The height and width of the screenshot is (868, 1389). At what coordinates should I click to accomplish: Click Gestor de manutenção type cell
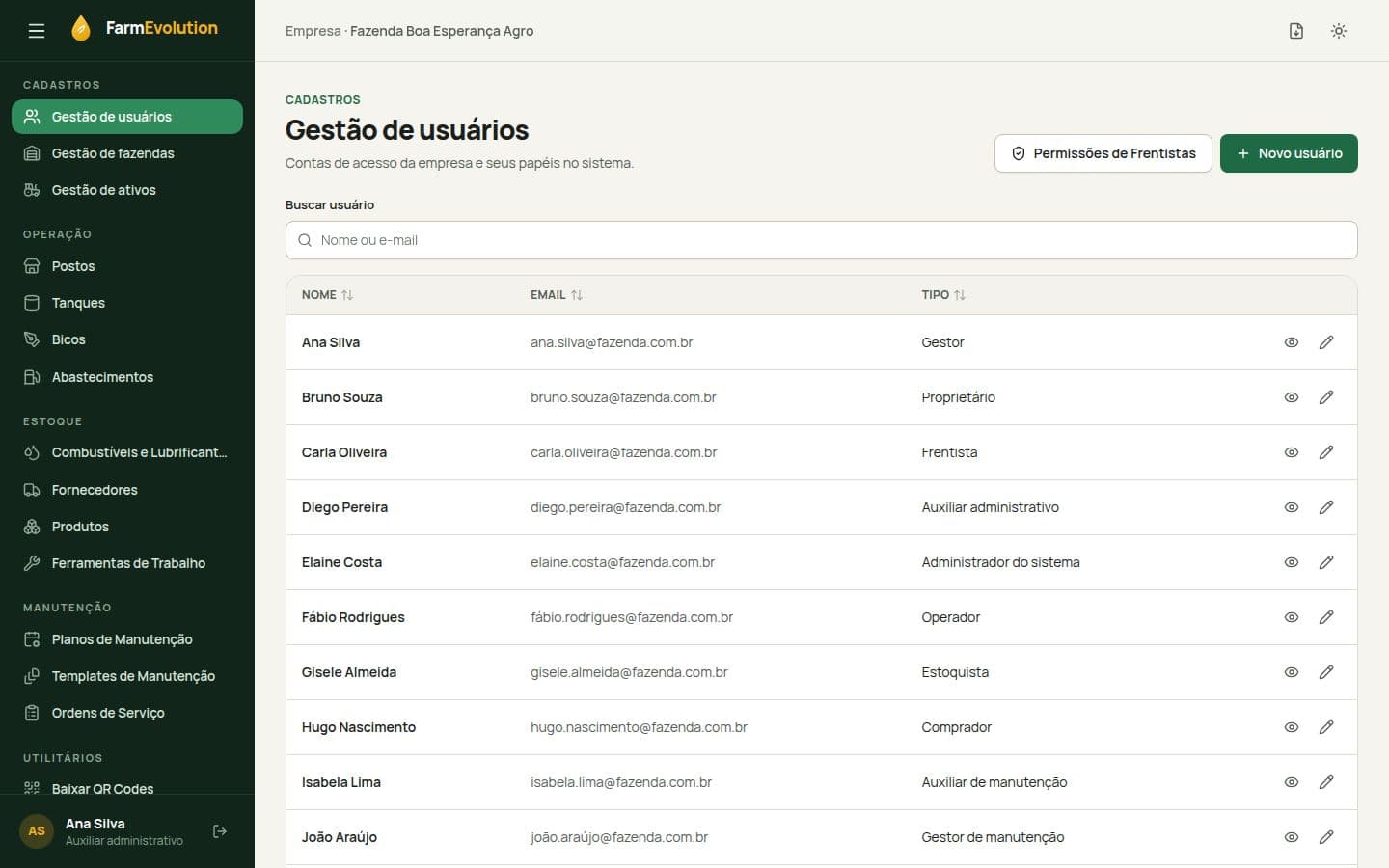coord(993,837)
